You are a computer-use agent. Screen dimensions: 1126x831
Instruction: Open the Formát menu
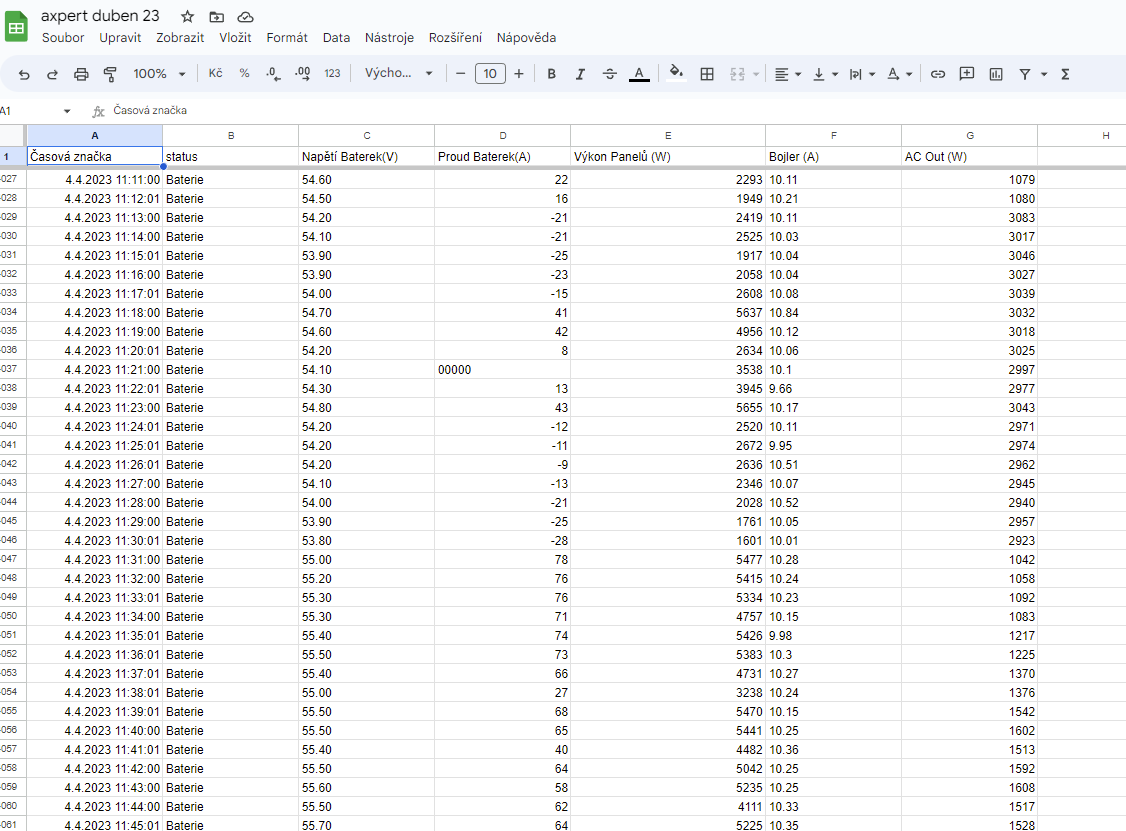[x=286, y=38]
